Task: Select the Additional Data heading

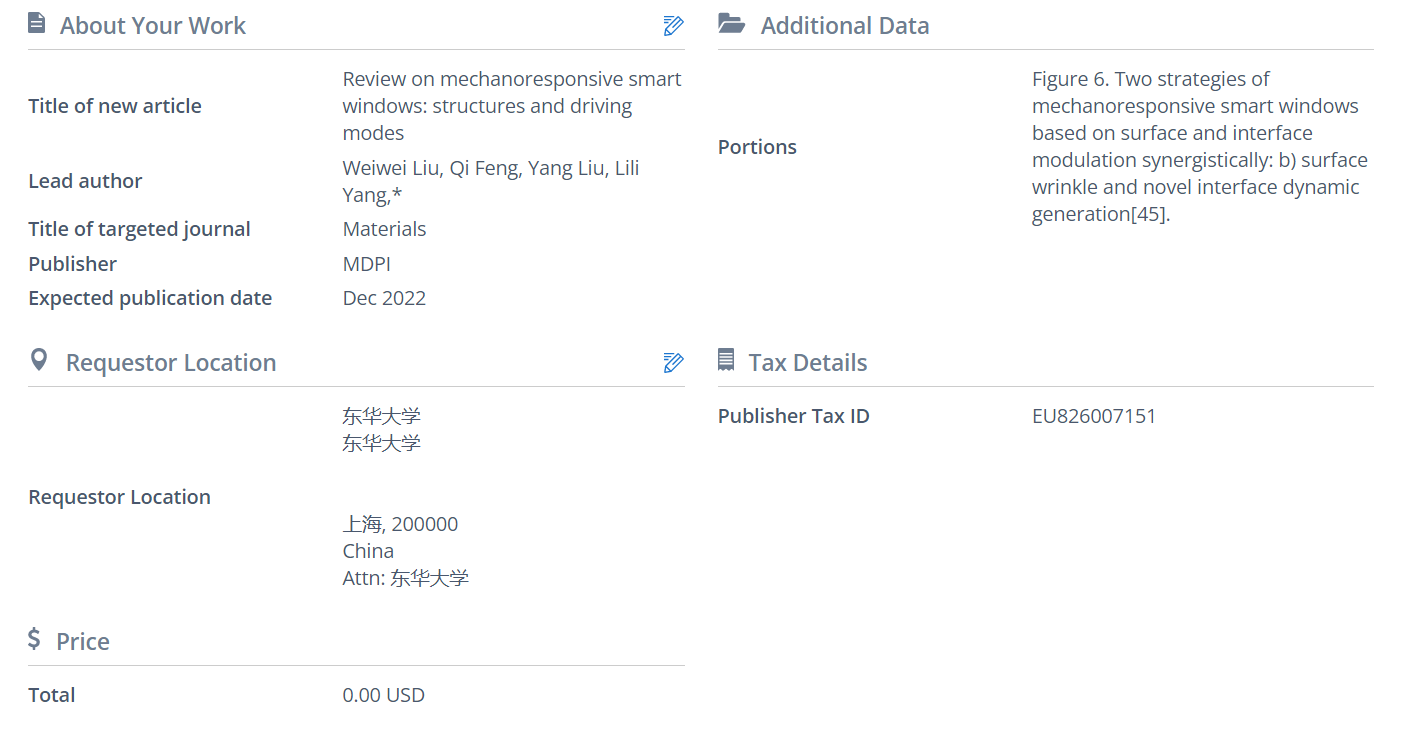Action: click(844, 26)
